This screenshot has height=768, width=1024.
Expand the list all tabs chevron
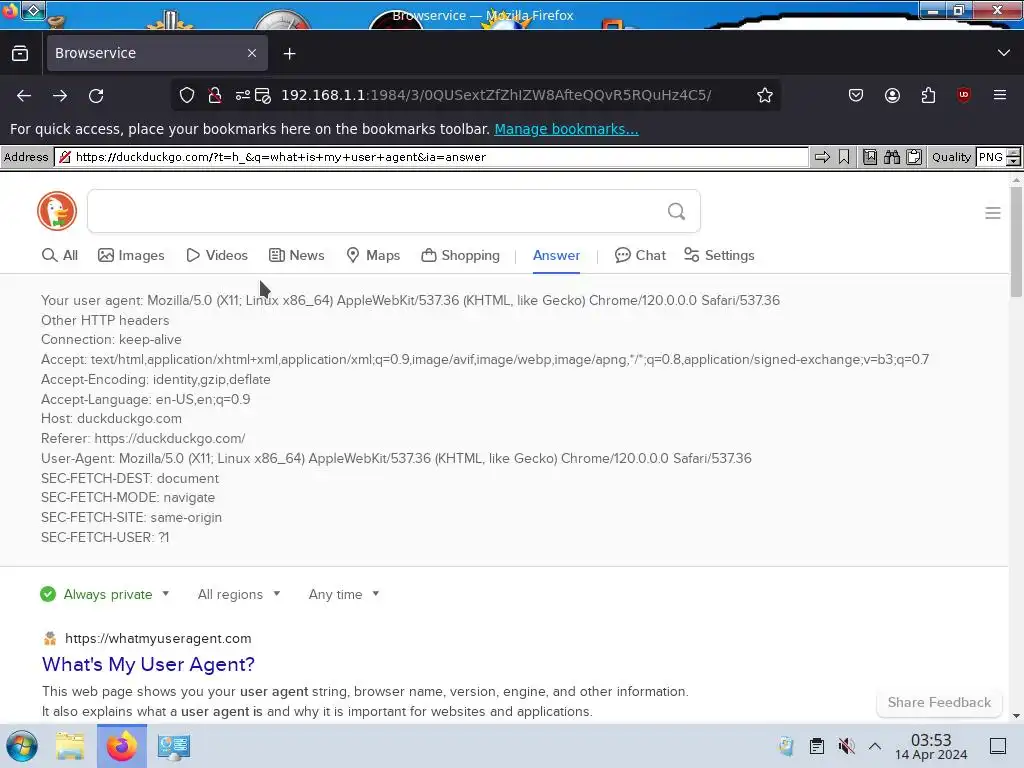1004,53
